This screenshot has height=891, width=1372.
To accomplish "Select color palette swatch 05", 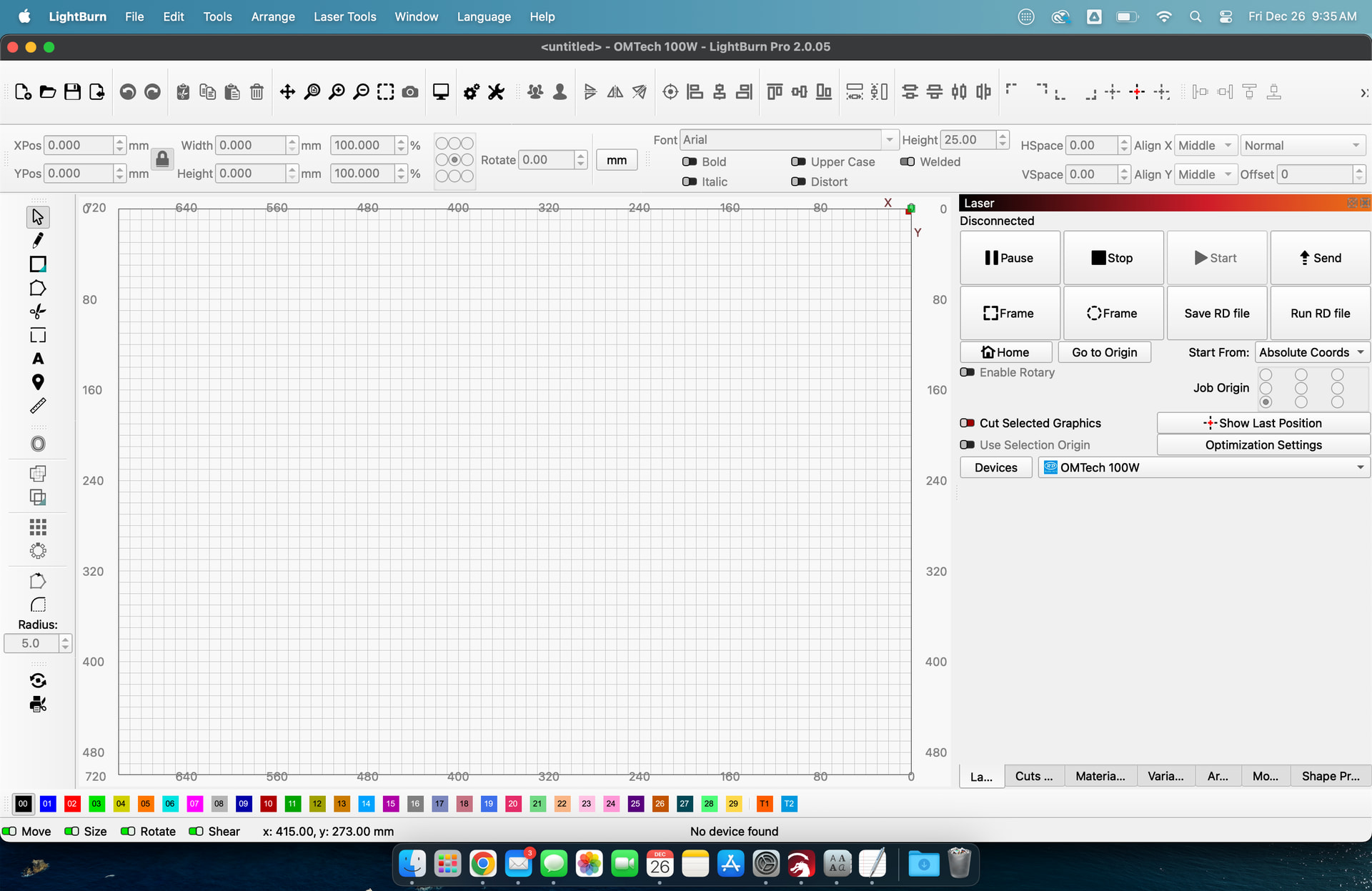I will point(146,804).
